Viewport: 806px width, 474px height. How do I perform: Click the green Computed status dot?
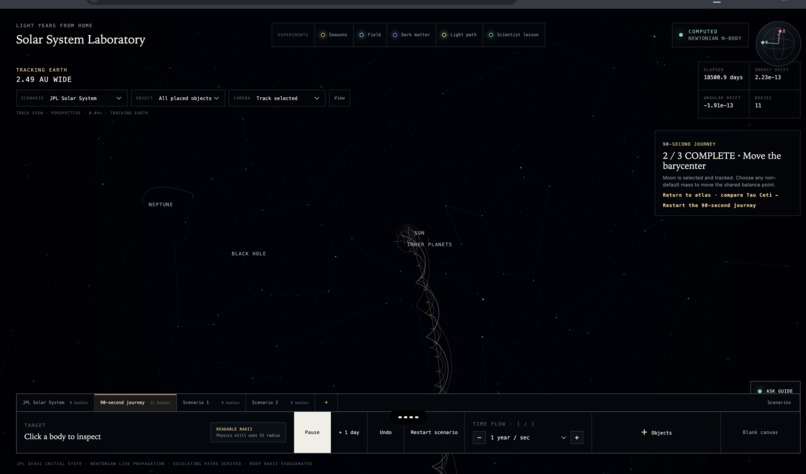(681, 35)
